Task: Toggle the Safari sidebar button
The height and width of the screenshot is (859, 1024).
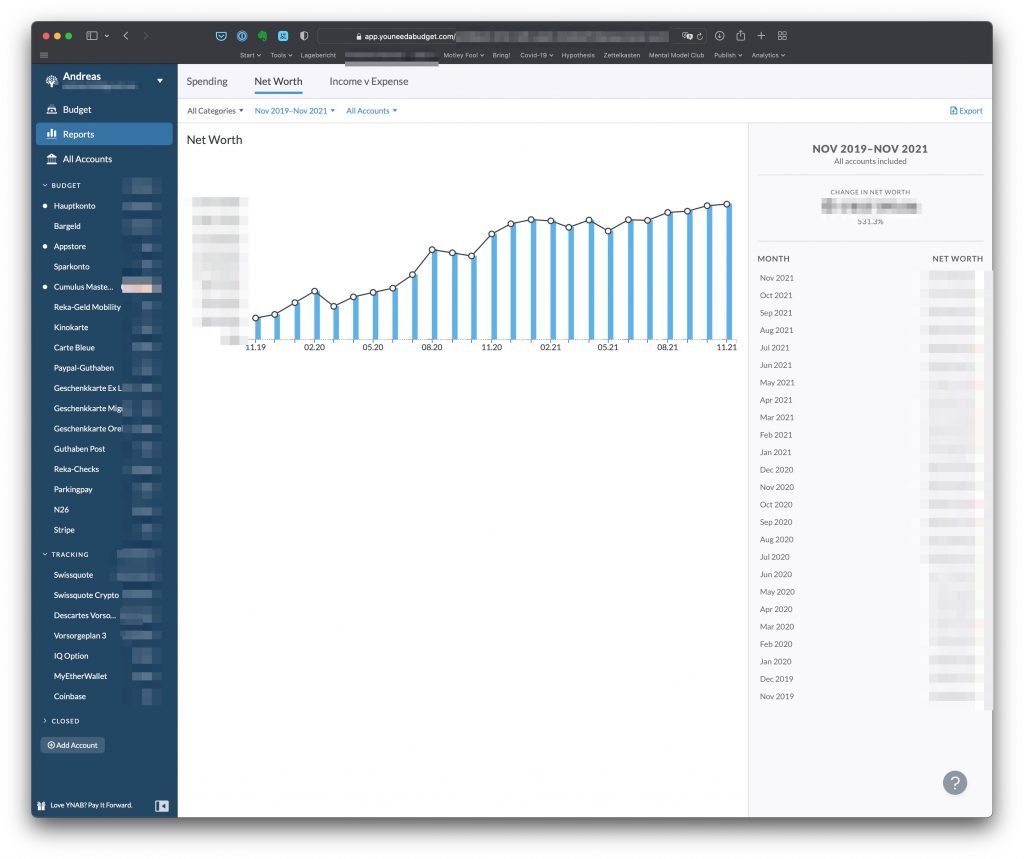Action: pos(92,36)
